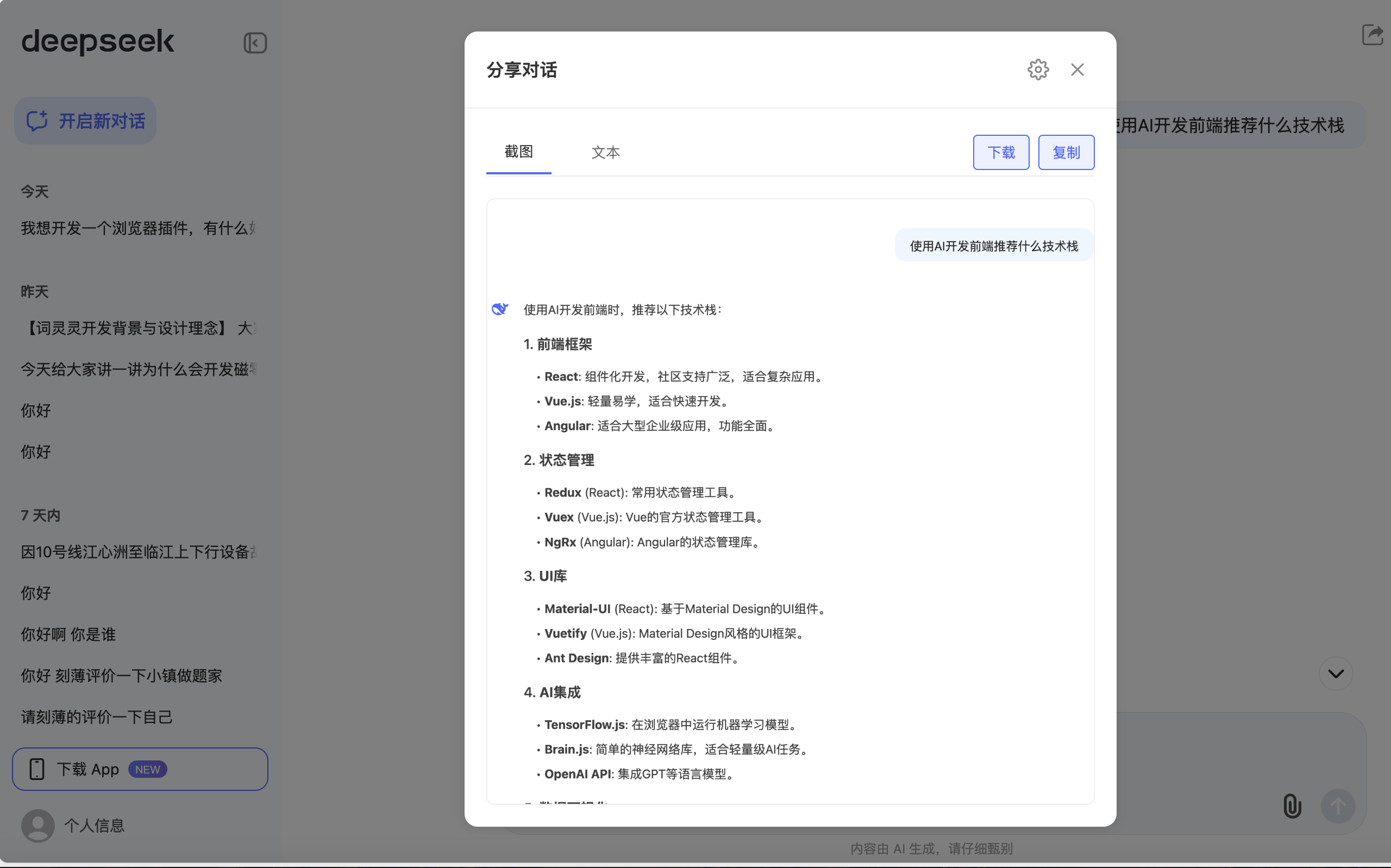Click the OpenAI API bullet line

(638, 775)
